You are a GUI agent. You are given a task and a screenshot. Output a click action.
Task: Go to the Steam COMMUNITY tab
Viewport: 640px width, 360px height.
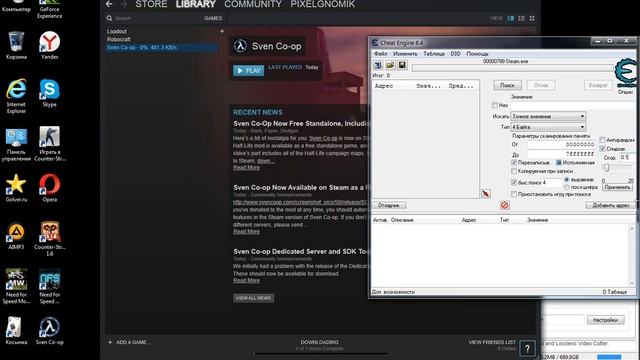[x=253, y=4]
